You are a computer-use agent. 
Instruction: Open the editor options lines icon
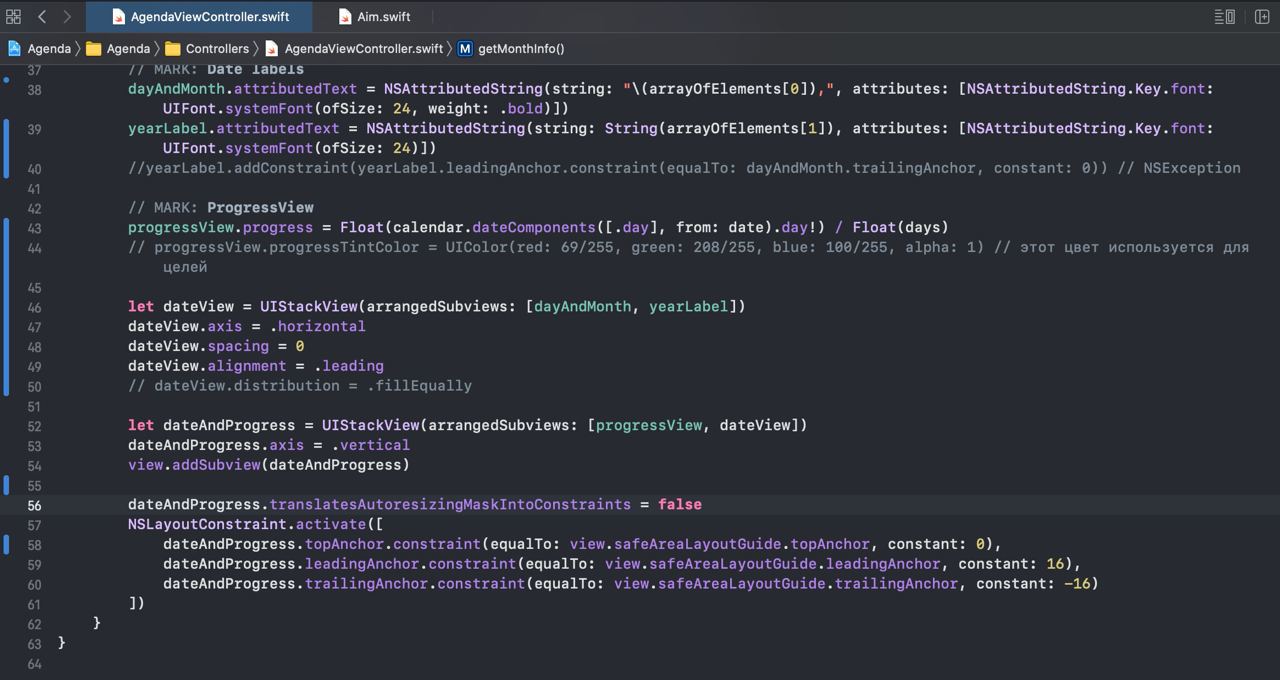[x=1225, y=17]
